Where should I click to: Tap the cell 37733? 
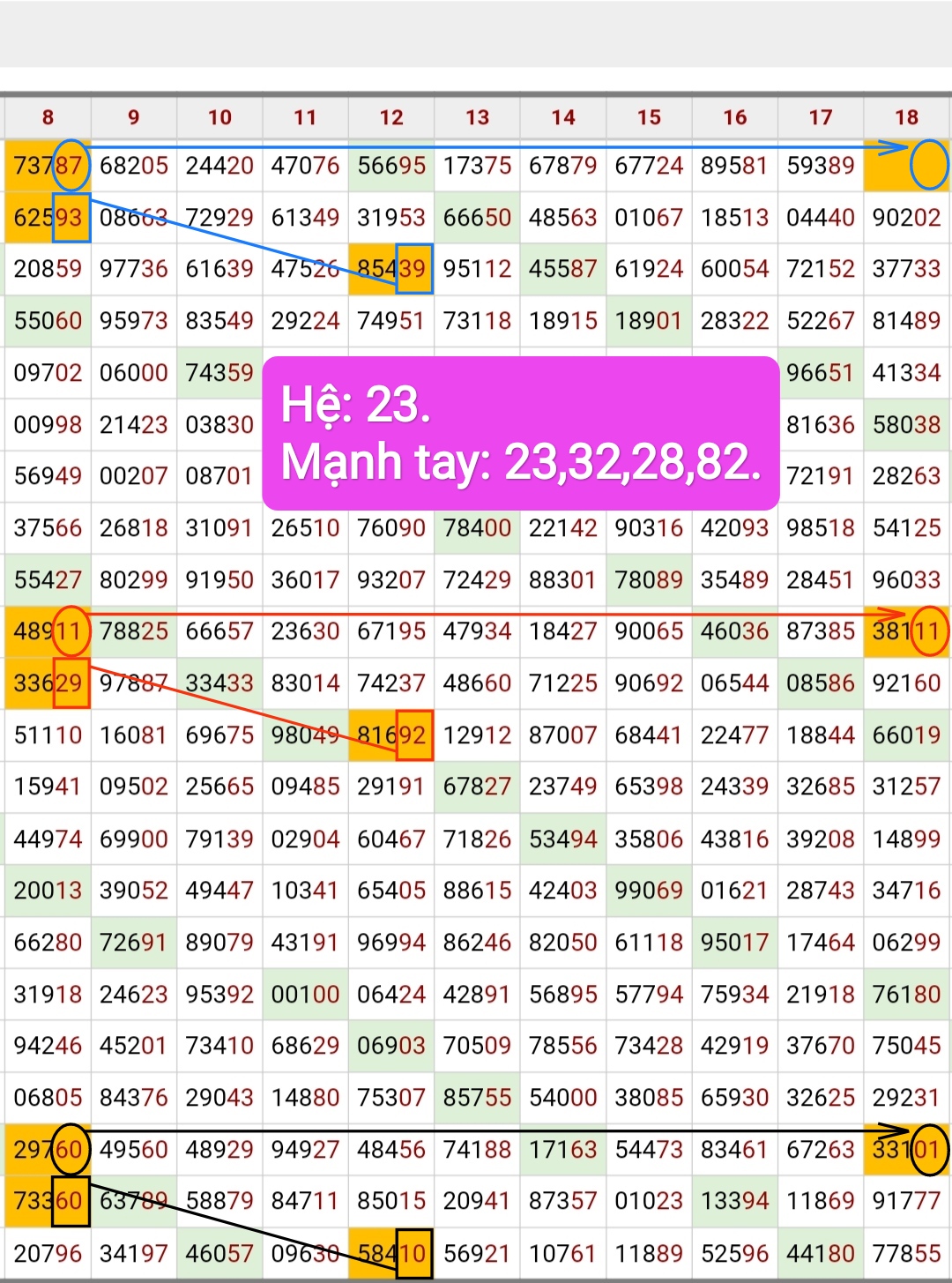906,269
